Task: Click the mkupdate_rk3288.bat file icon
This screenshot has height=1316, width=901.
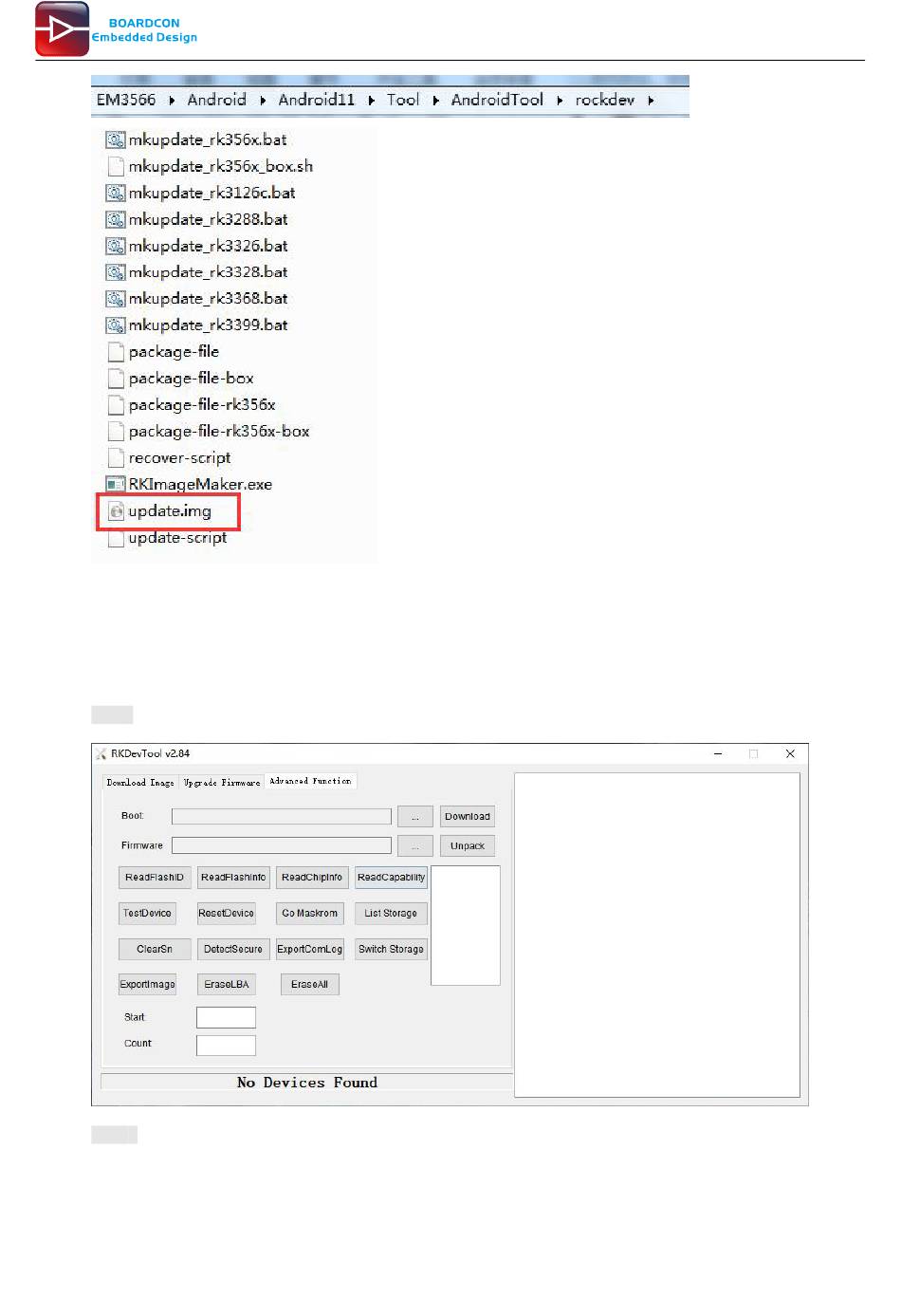Action: (x=116, y=219)
